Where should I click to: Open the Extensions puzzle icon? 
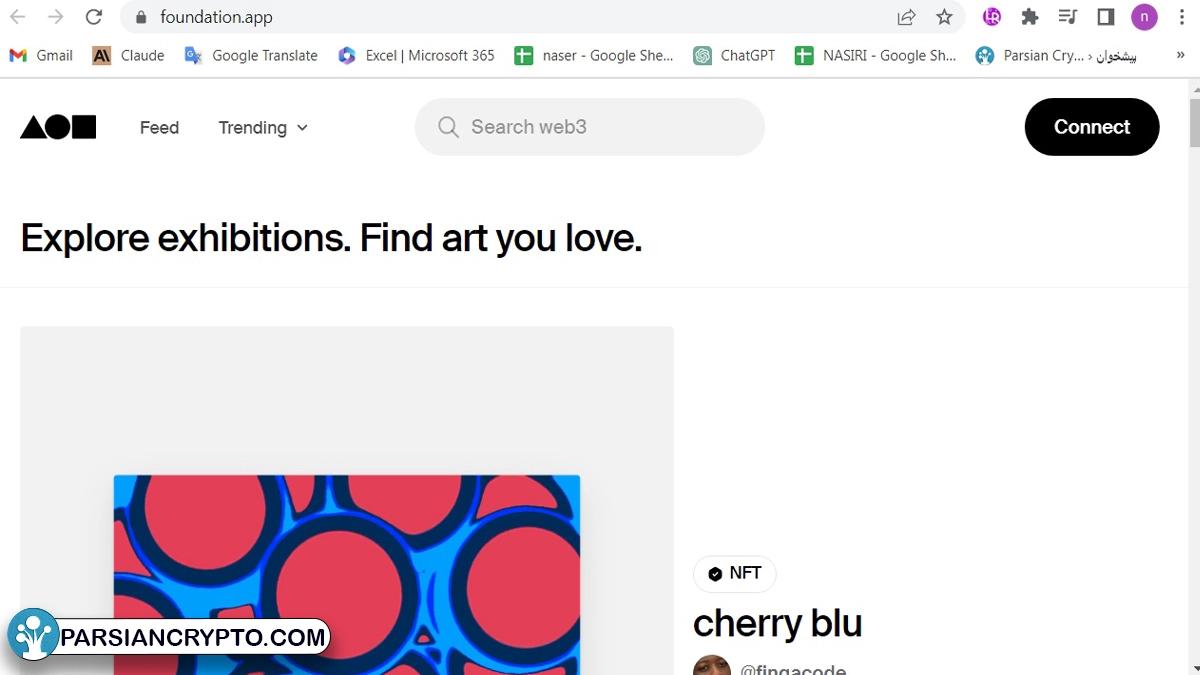click(1030, 17)
